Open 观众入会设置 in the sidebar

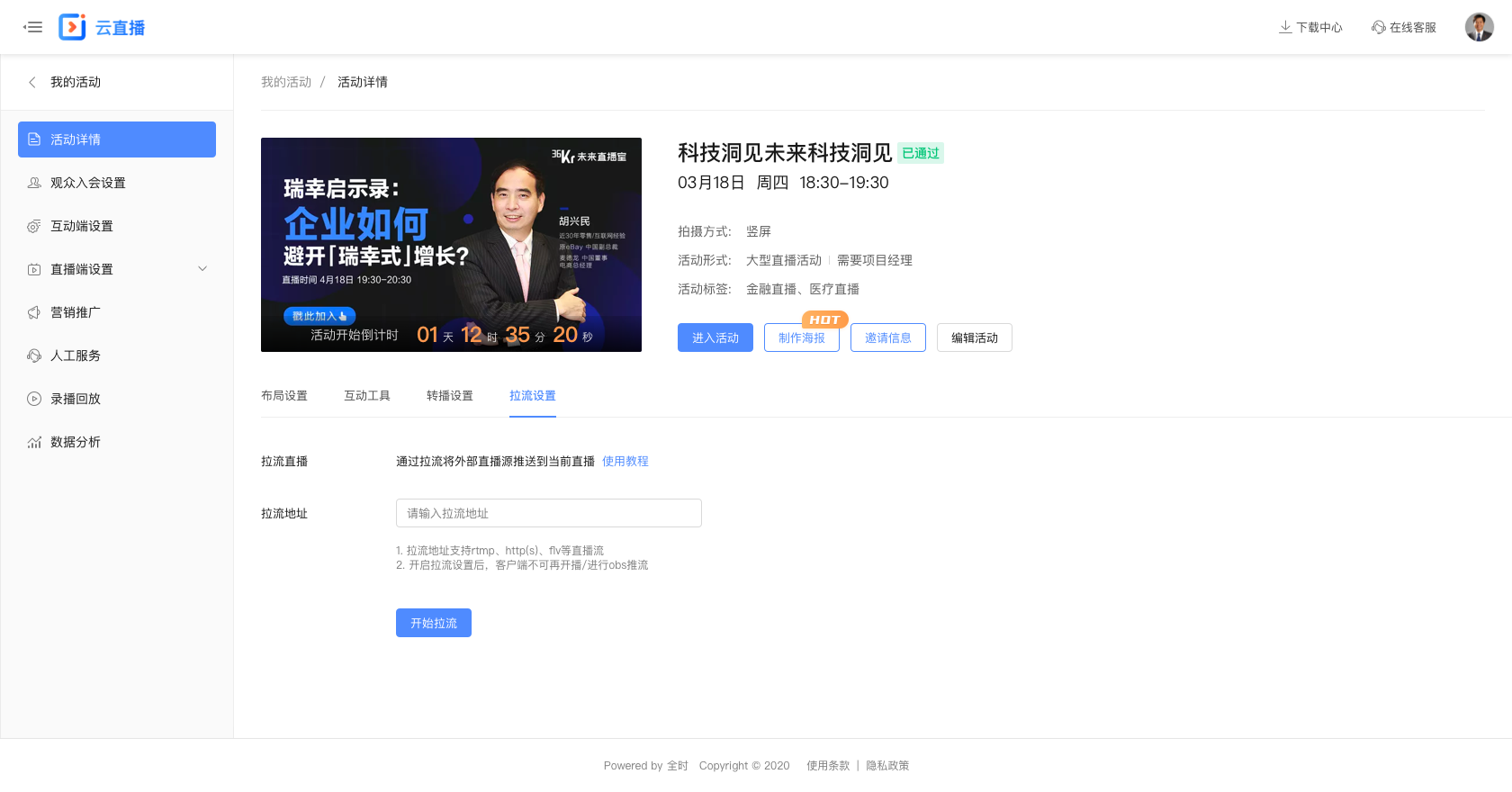click(88, 183)
